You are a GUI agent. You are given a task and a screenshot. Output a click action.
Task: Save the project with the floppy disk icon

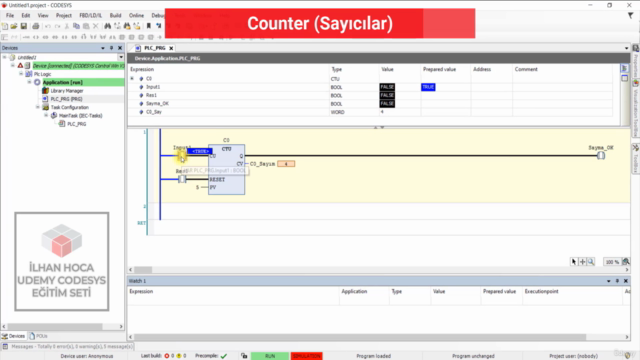click(24, 26)
